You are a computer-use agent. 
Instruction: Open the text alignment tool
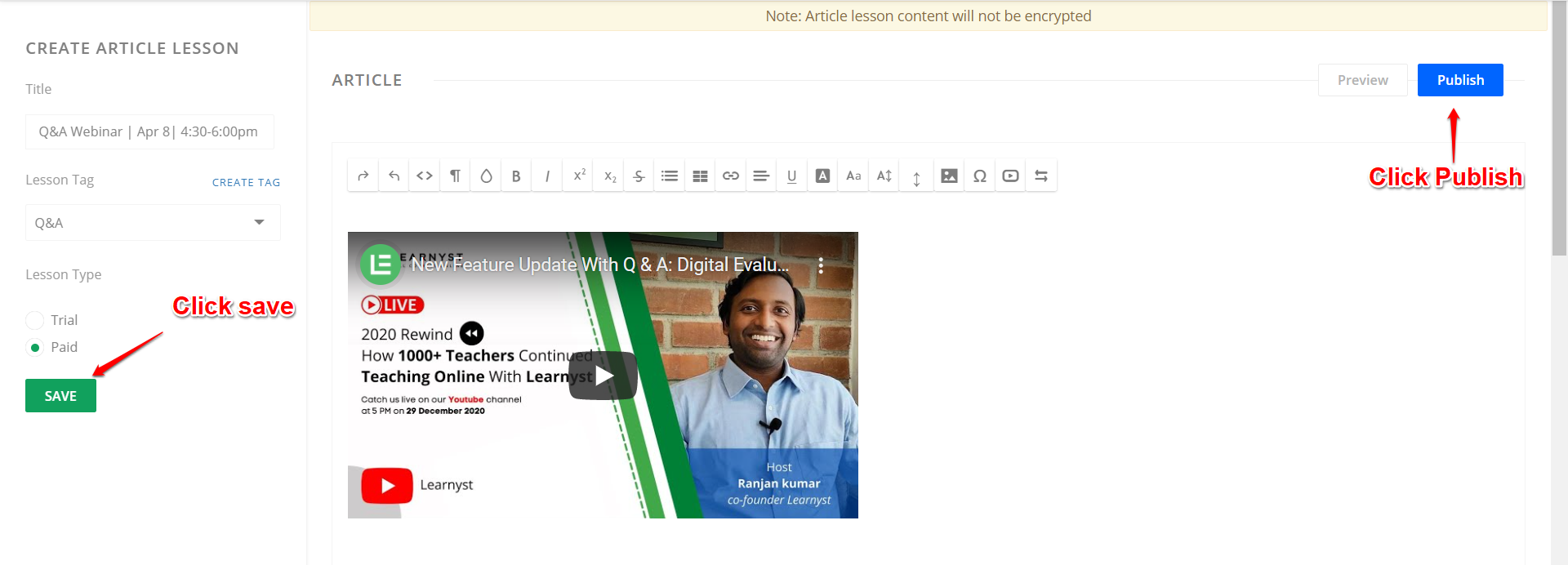point(761,176)
